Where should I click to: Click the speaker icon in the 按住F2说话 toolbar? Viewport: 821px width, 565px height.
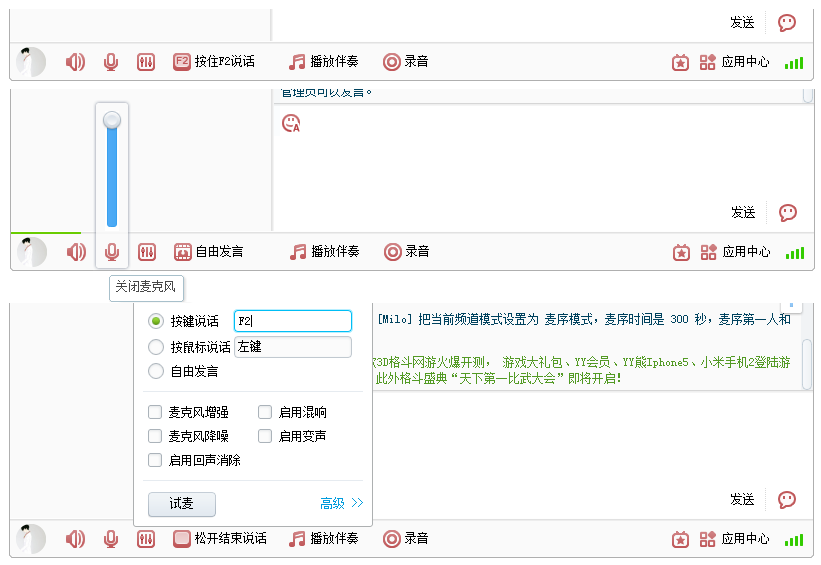pyautogui.click(x=75, y=62)
